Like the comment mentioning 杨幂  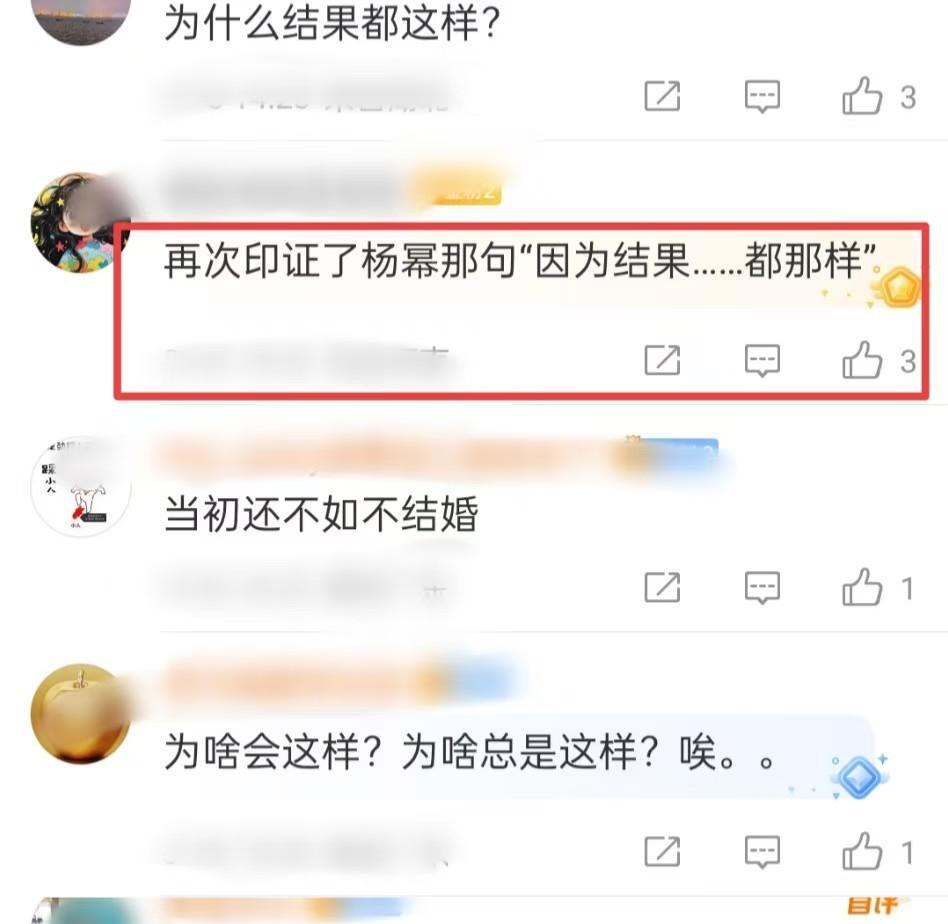pos(862,360)
